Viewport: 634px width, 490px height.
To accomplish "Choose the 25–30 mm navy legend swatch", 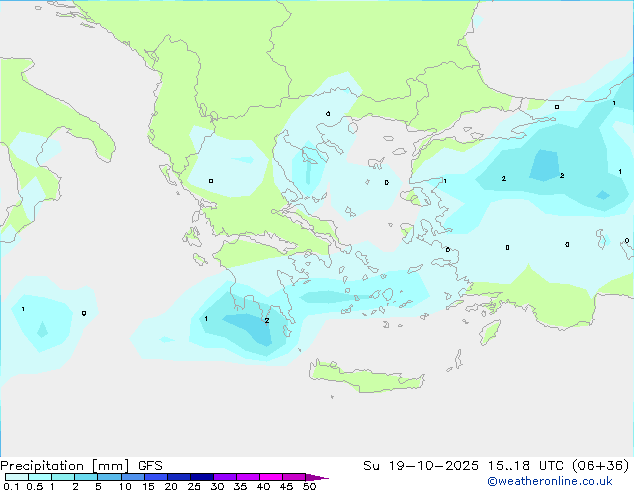I will (202, 477).
